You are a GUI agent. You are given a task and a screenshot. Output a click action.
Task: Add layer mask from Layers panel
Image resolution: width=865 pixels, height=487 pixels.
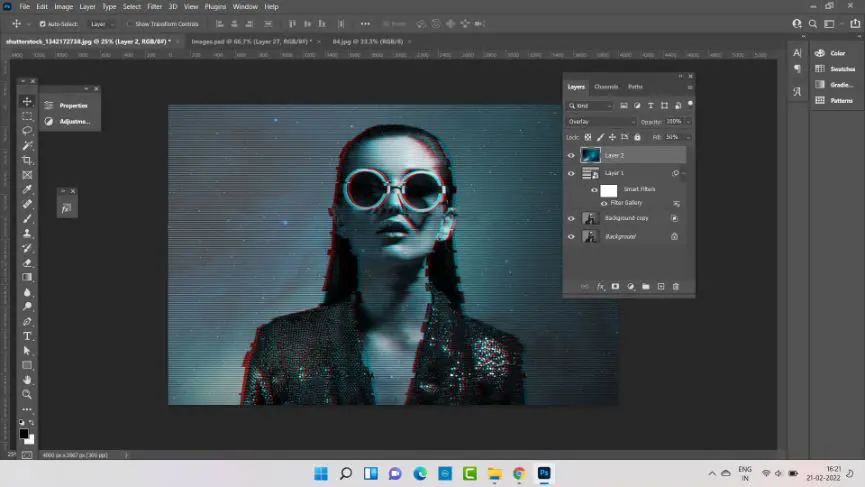(616, 287)
